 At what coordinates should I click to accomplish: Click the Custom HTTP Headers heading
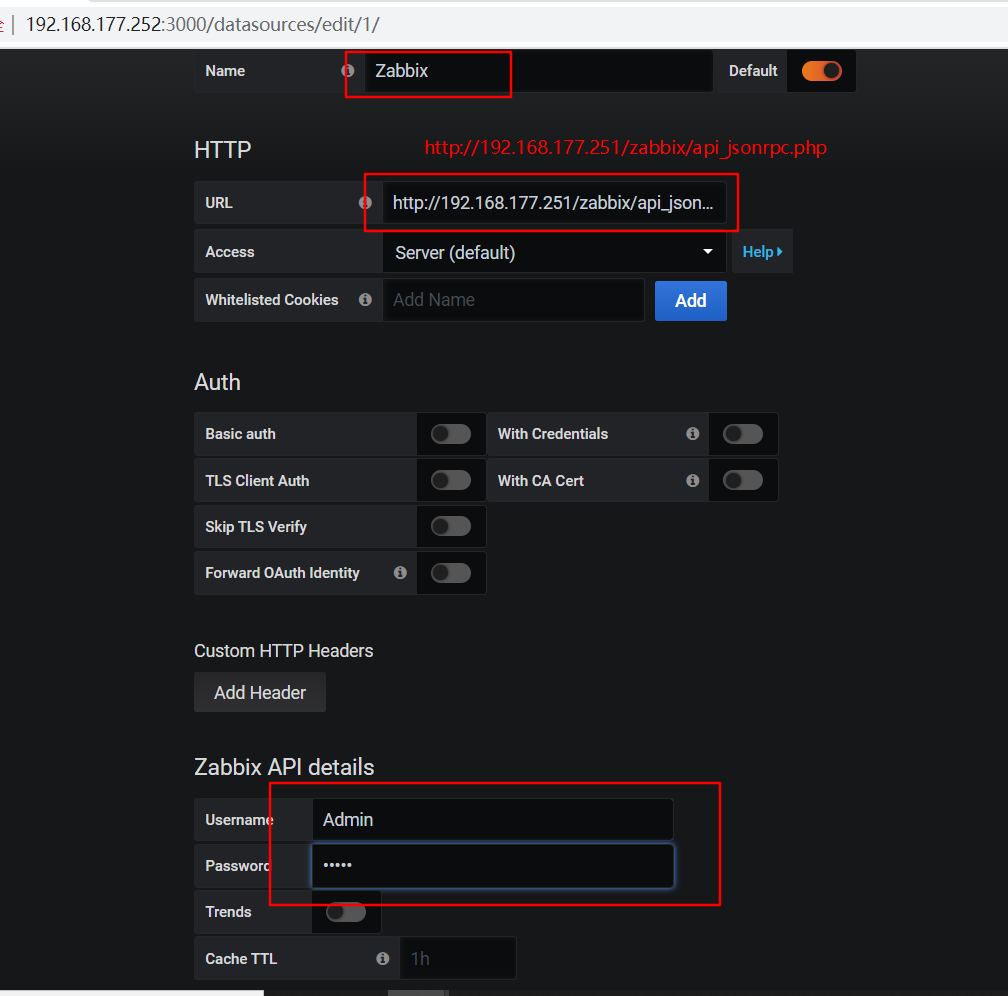[x=284, y=651]
